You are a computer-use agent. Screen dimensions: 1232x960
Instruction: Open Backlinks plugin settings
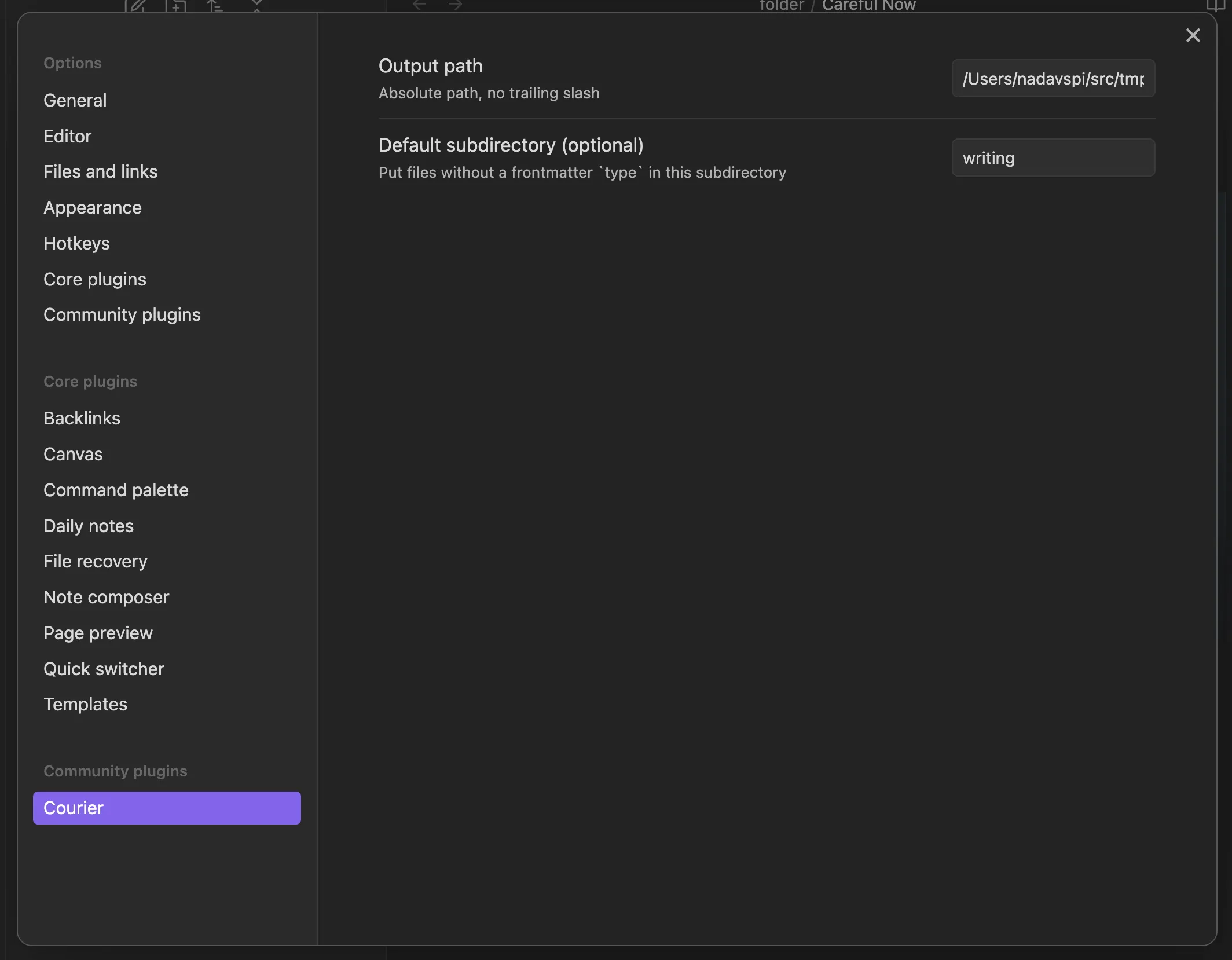pos(167,418)
